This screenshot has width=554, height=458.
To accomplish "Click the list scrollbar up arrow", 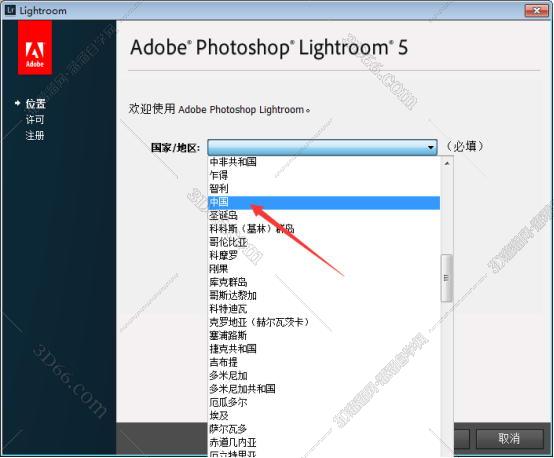I will tap(447, 163).
